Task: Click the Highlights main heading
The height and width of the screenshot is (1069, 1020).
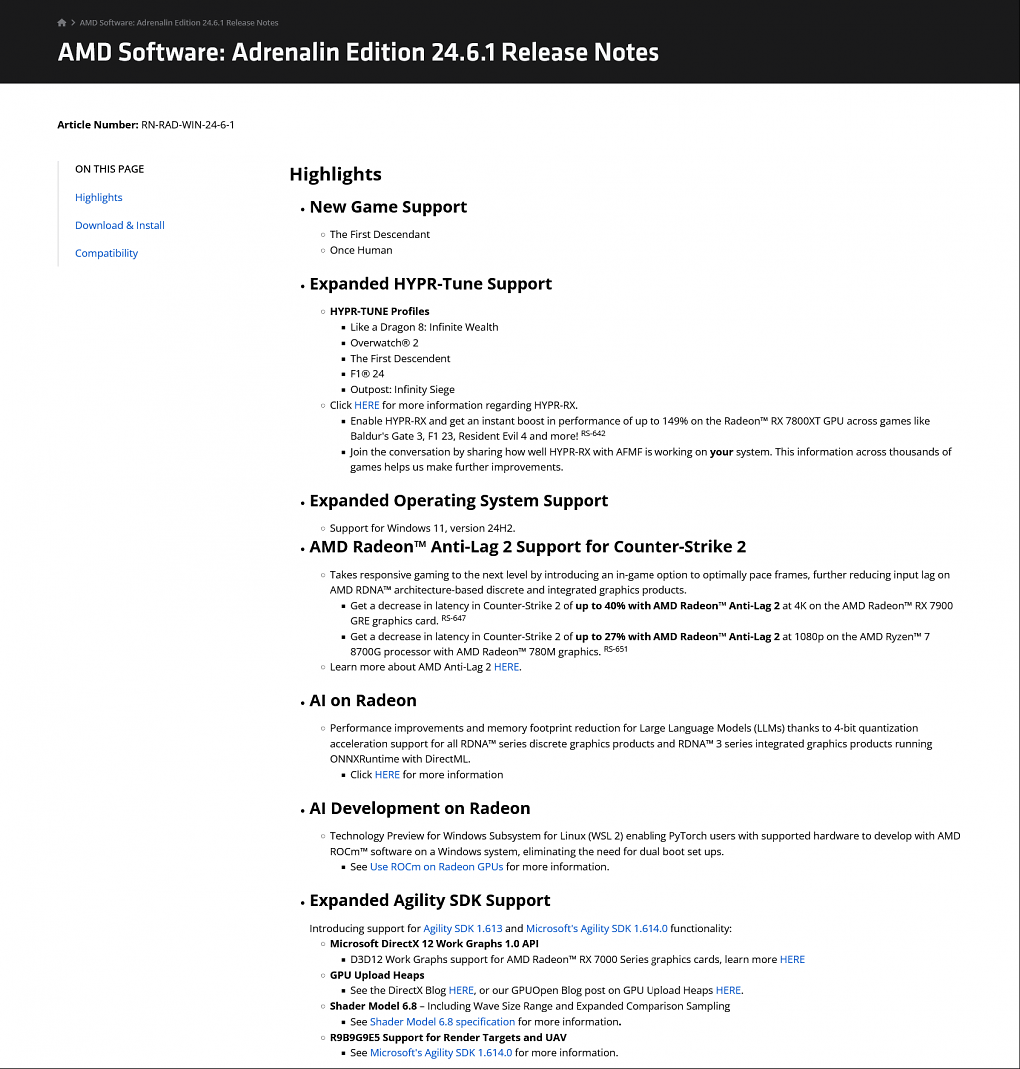Action: click(335, 175)
